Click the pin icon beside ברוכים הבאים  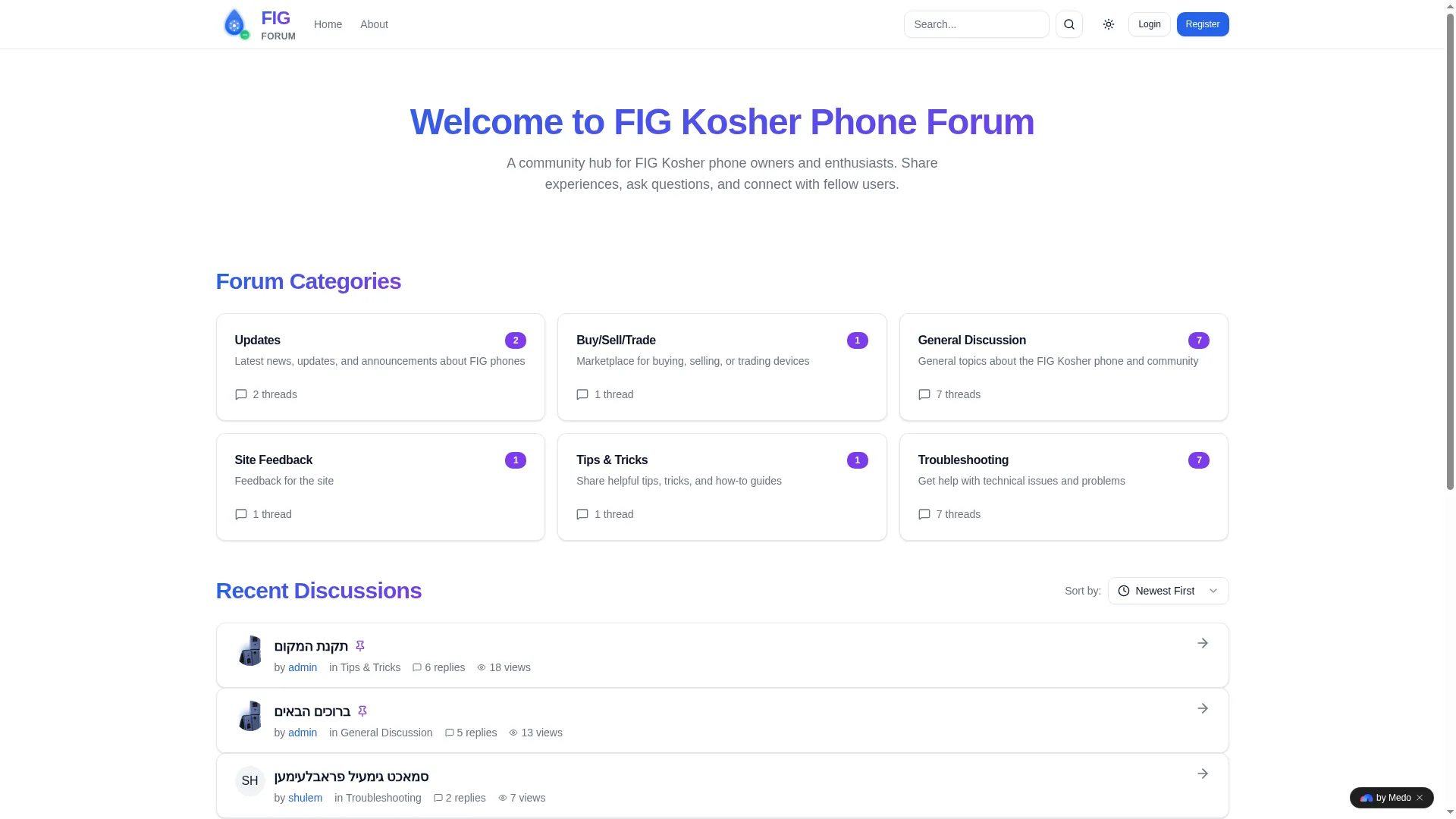pos(362,711)
